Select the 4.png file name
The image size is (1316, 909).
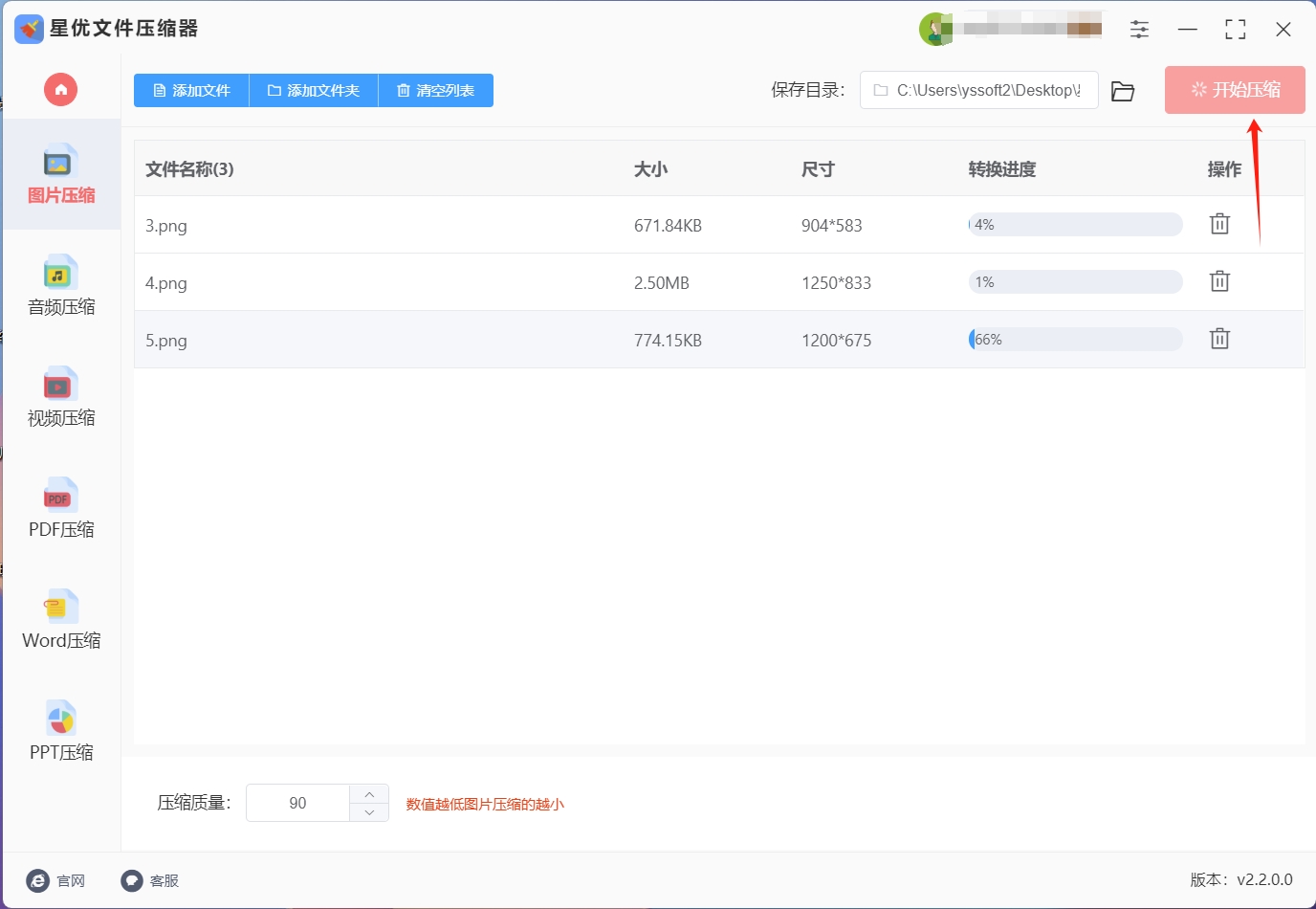(166, 283)
